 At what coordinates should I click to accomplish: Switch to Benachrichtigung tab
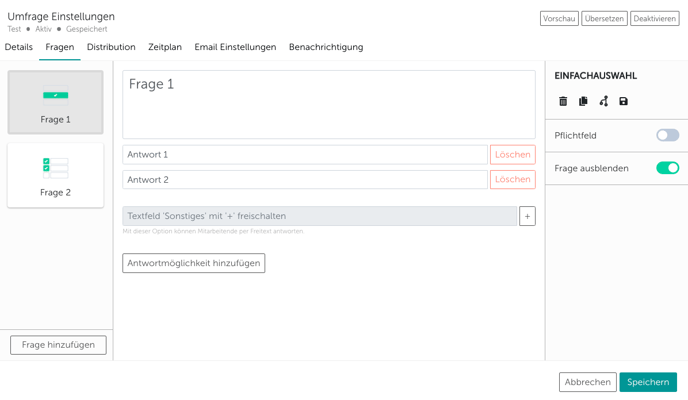(326, 47)
